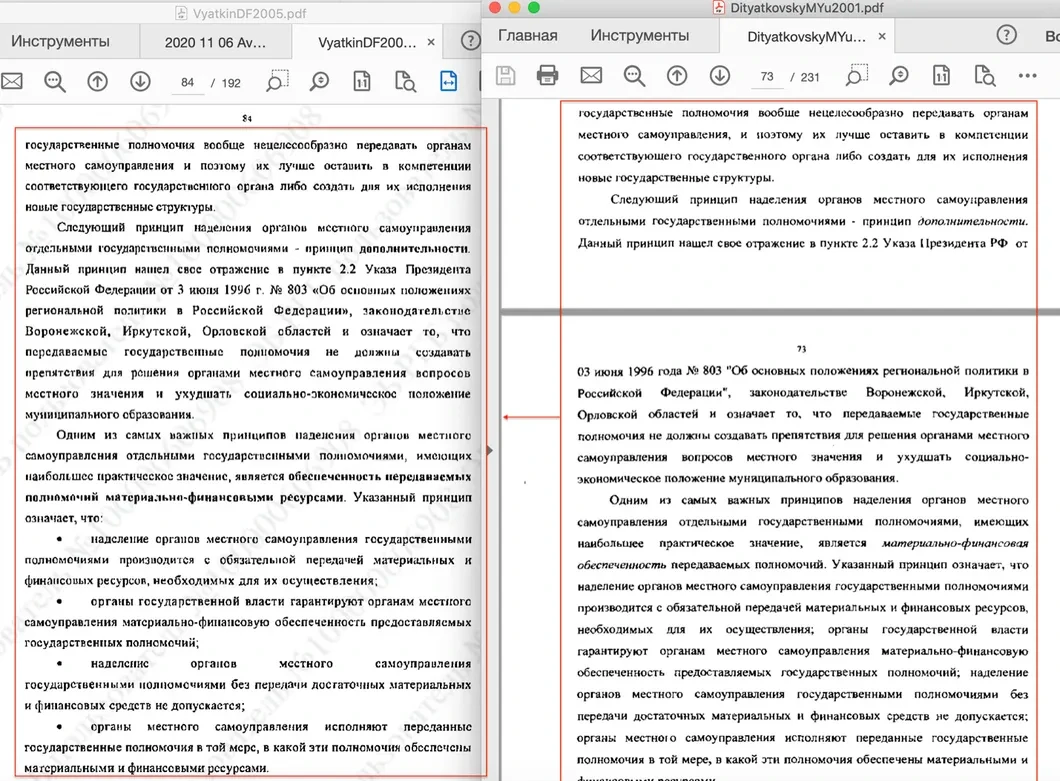
Task: Go to previous page in DityatkovskyMYu2001 window
Action: pos(677,75)
